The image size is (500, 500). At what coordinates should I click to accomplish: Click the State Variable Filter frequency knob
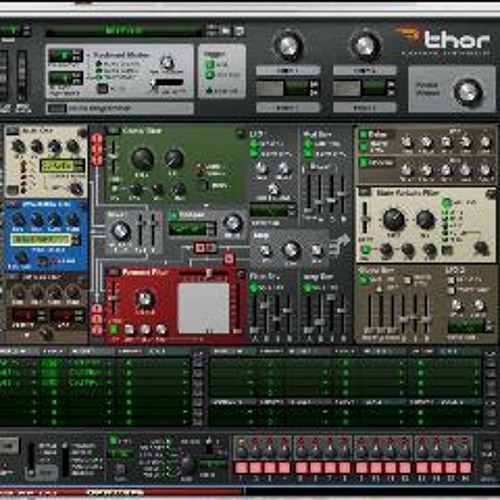[394, 220]
